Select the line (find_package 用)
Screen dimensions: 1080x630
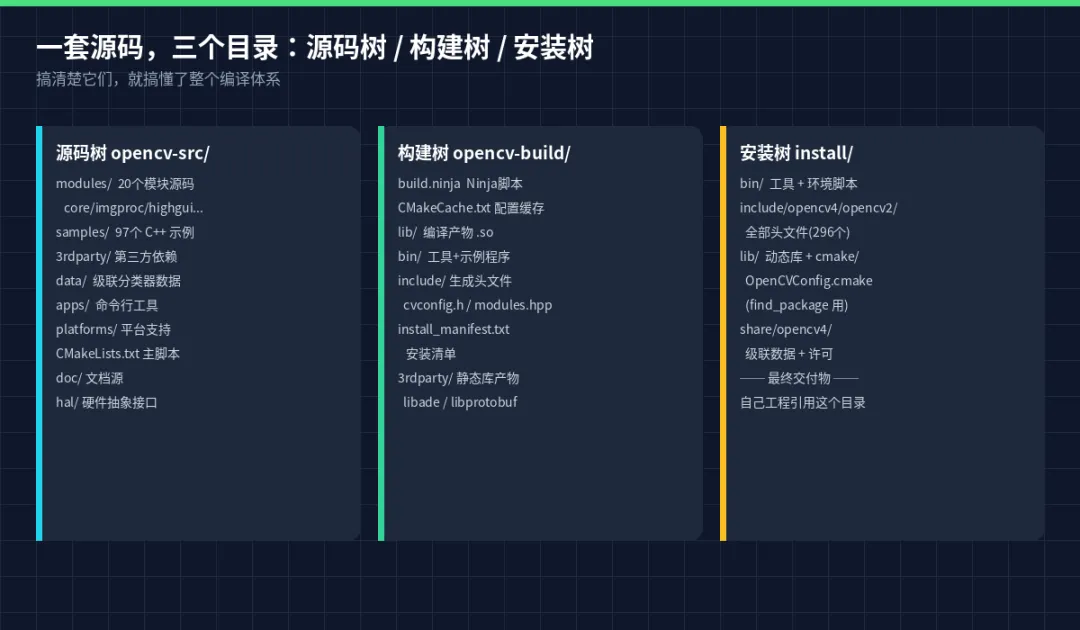(796, 305)
